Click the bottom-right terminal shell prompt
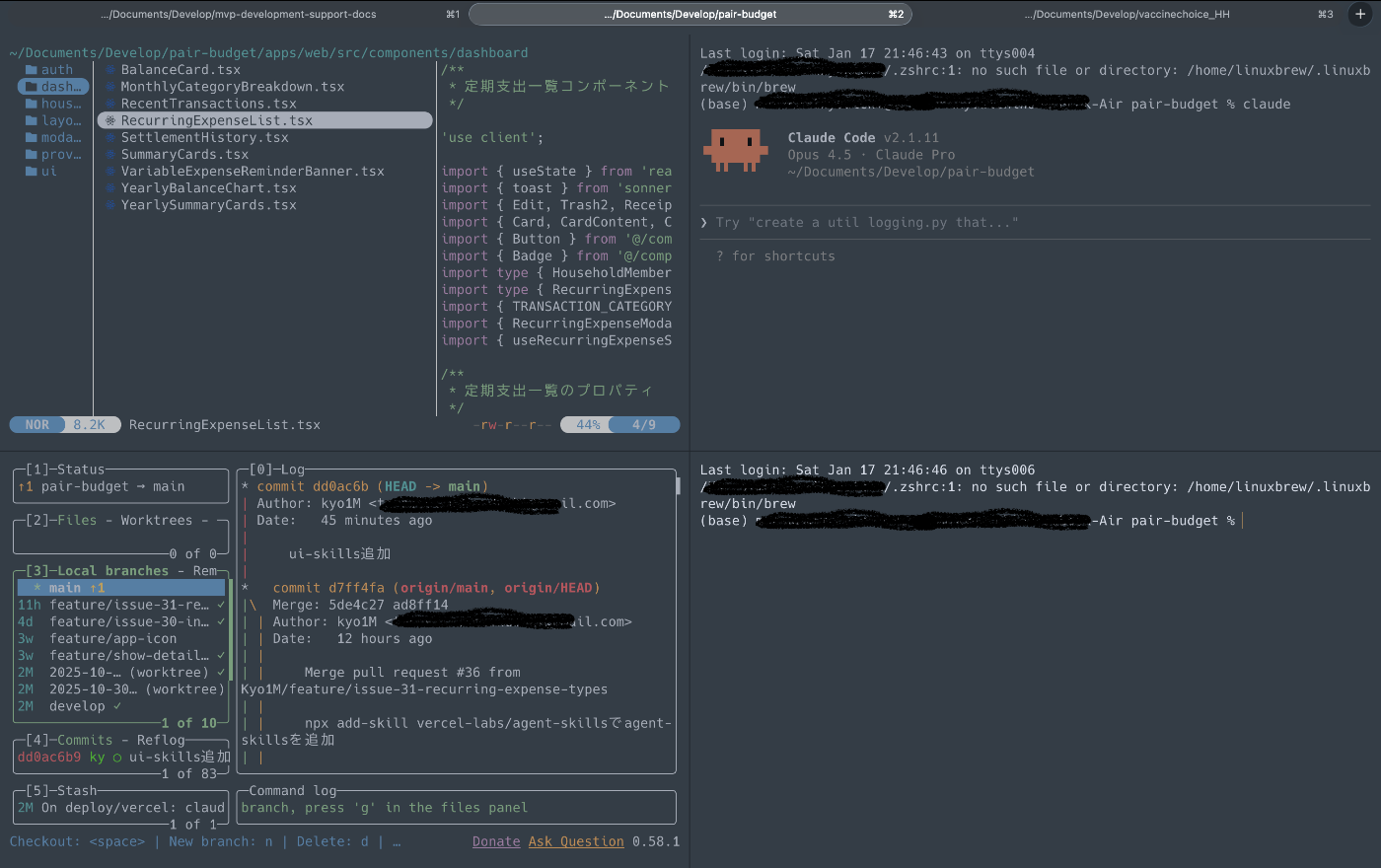Viewport: 1381px width, 868px height. click(968, 521)
